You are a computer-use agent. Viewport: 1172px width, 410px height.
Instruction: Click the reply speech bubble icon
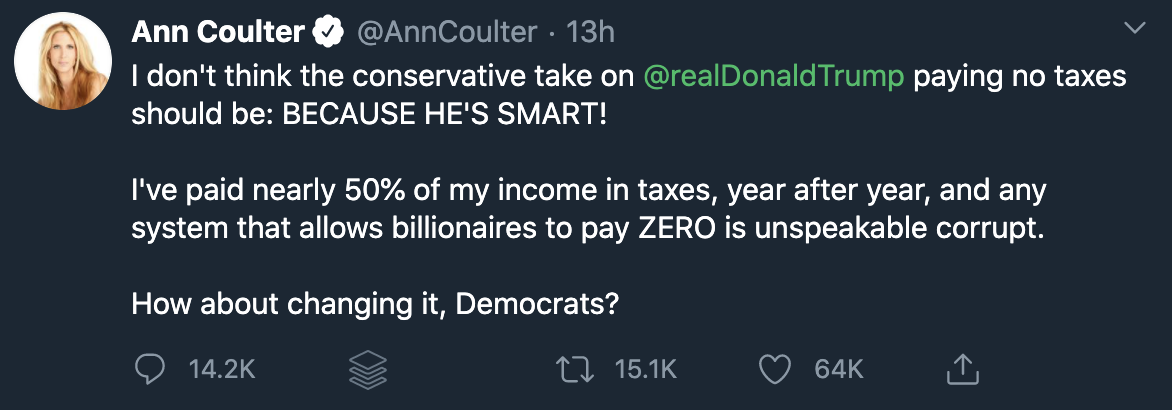[x=149, y=369]
